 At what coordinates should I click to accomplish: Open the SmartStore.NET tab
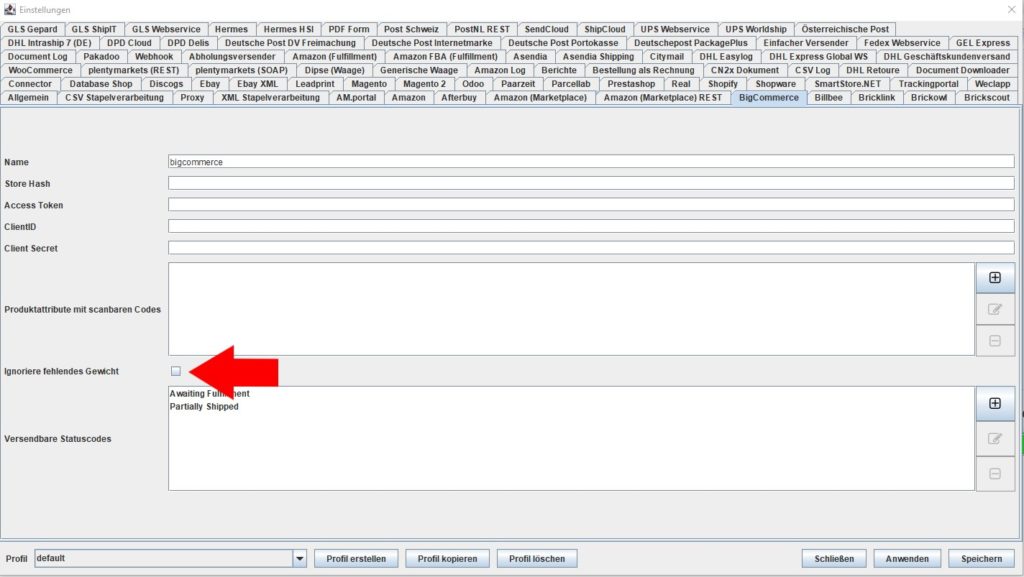[847, 84]
